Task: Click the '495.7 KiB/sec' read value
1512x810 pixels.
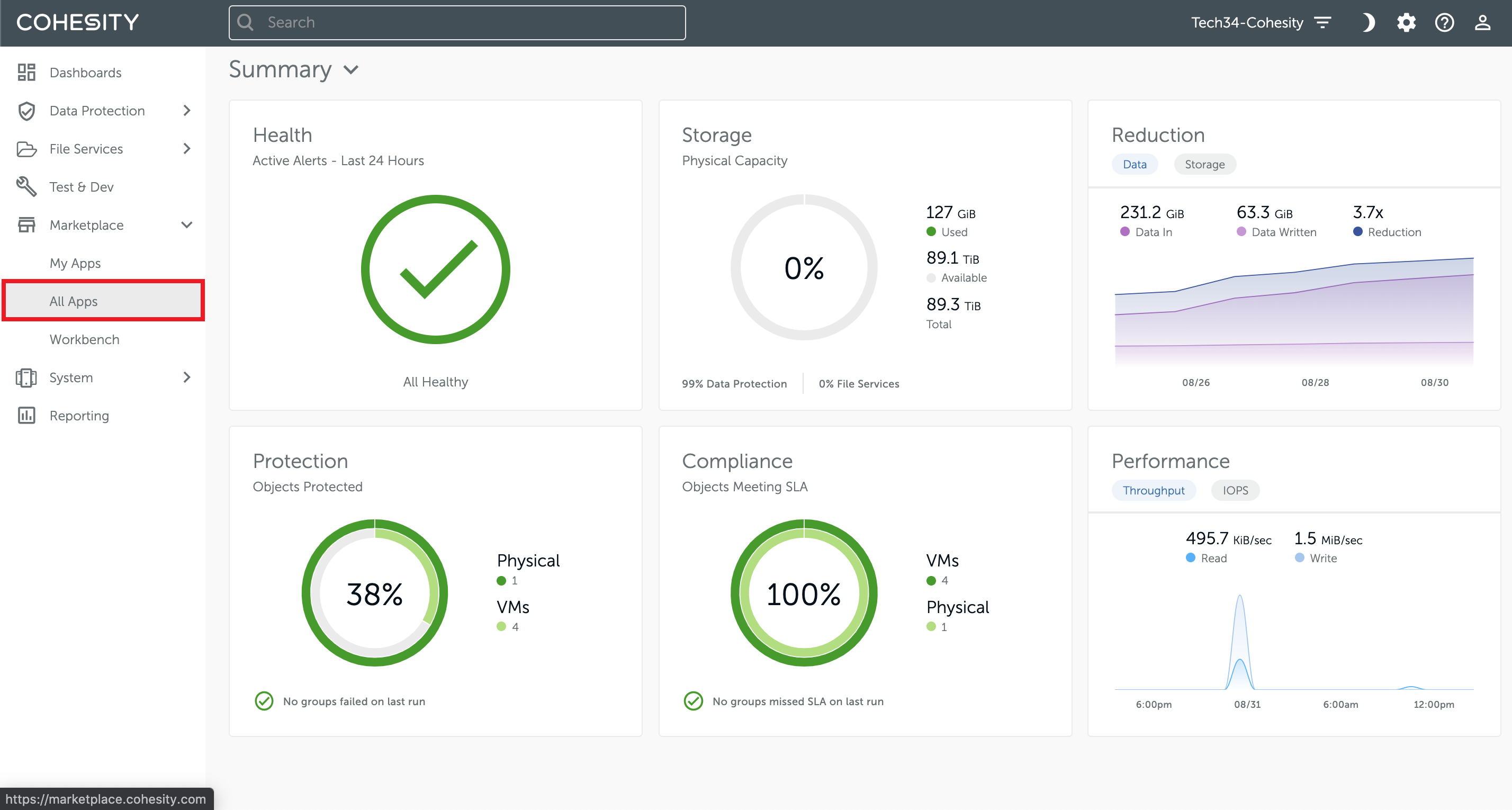Action: [1228, 538]
